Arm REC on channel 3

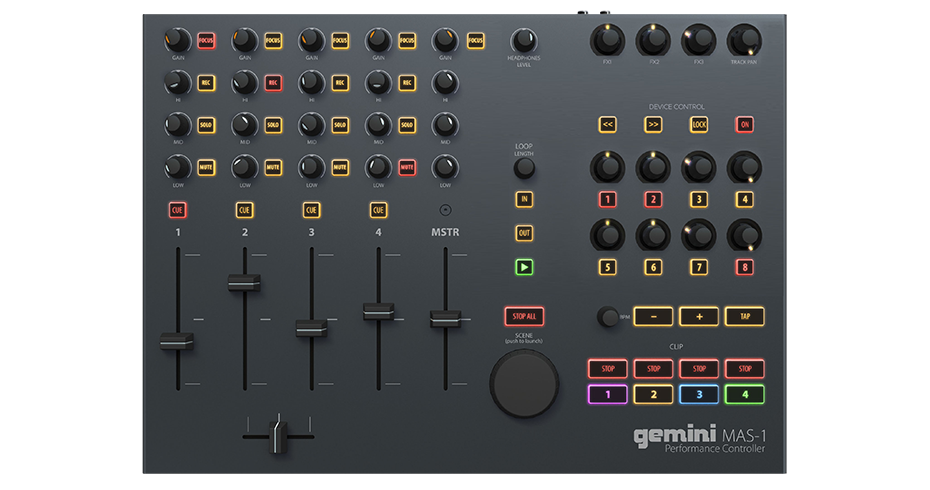pyautogui.click(x=340, y=83)
